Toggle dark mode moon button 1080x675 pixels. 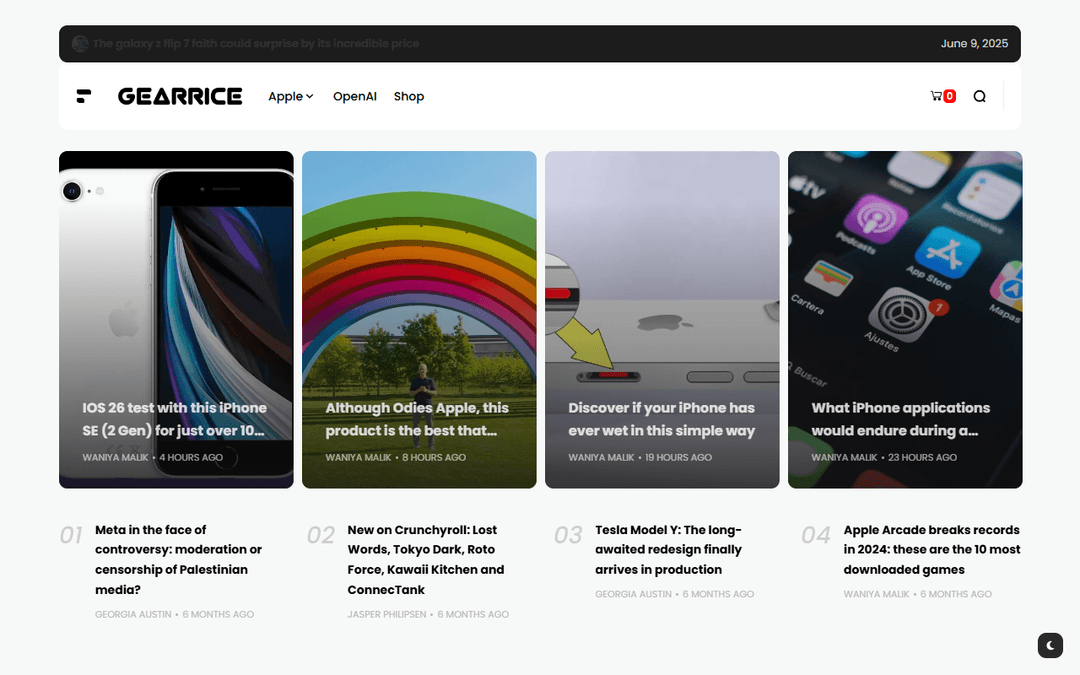pyautogui.click(x=1050, y=645)
